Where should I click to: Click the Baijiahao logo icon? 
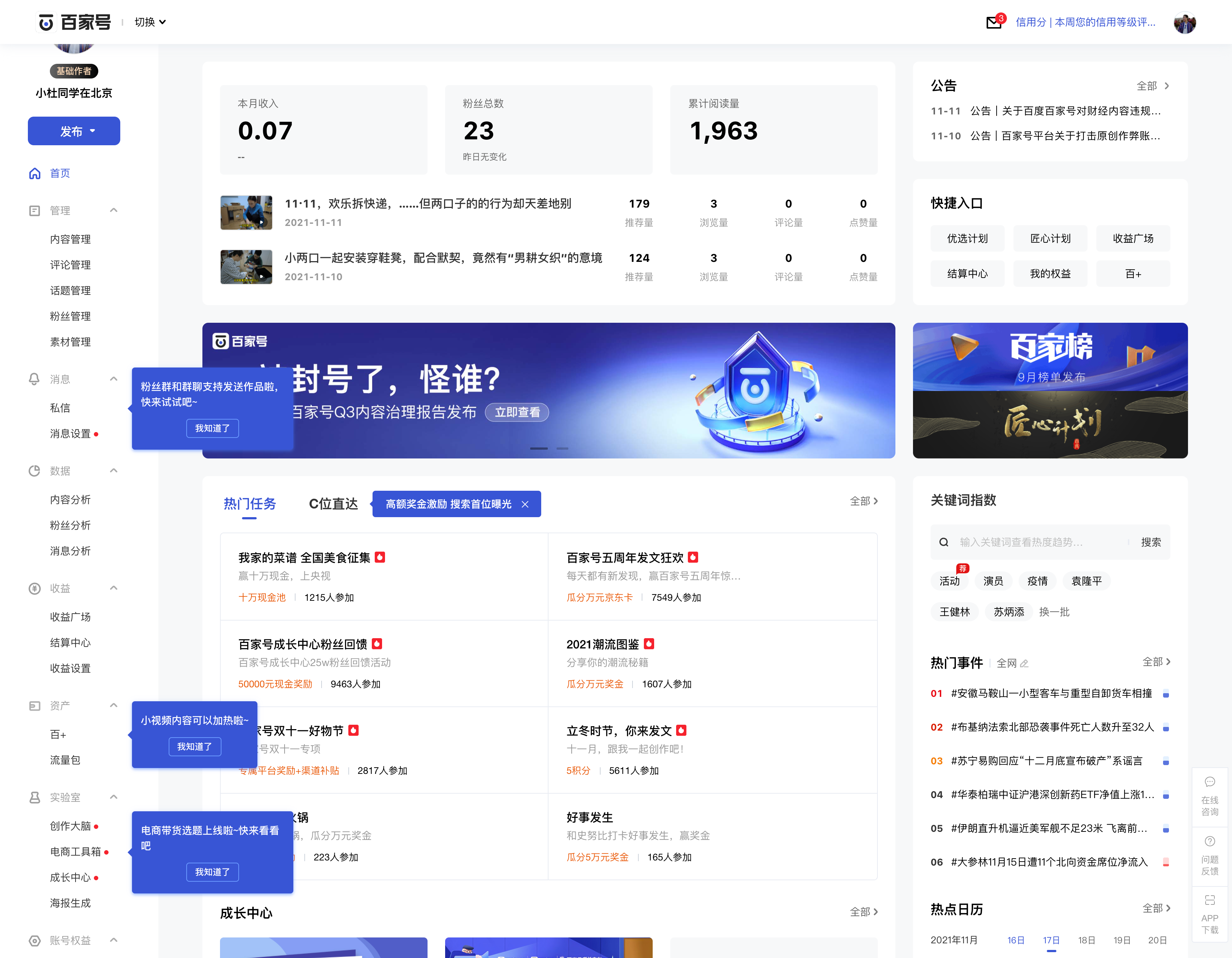click(46, 23)
